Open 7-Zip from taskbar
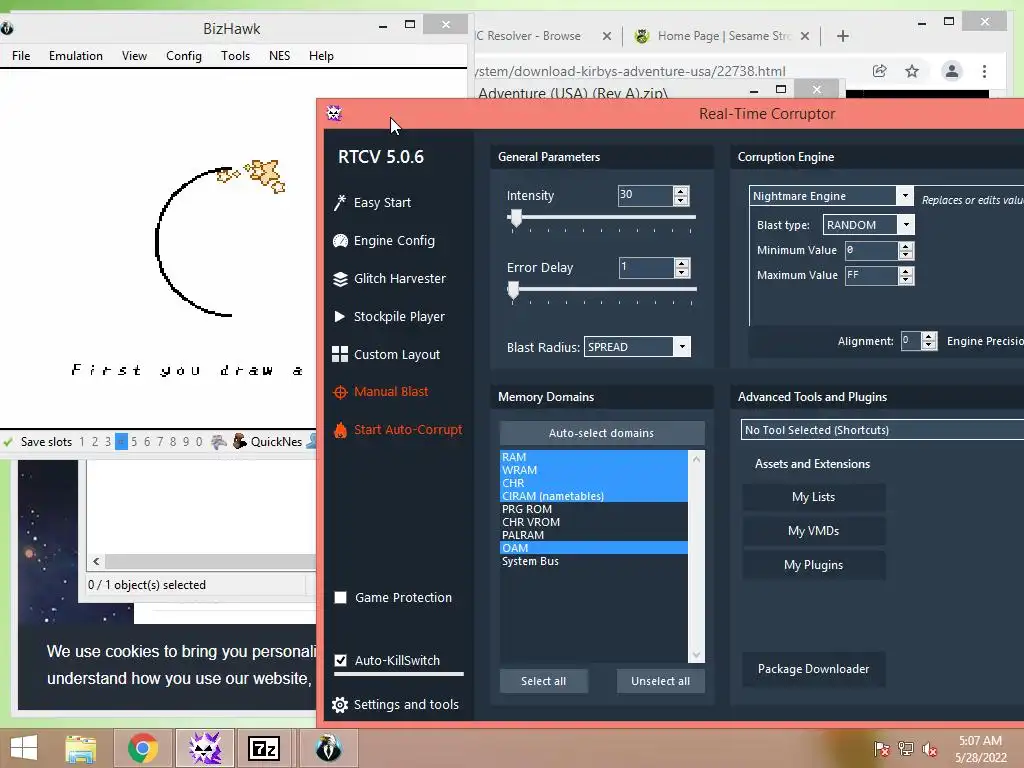This screenshot has height=768, width=1024. click(x=264, y=748)
